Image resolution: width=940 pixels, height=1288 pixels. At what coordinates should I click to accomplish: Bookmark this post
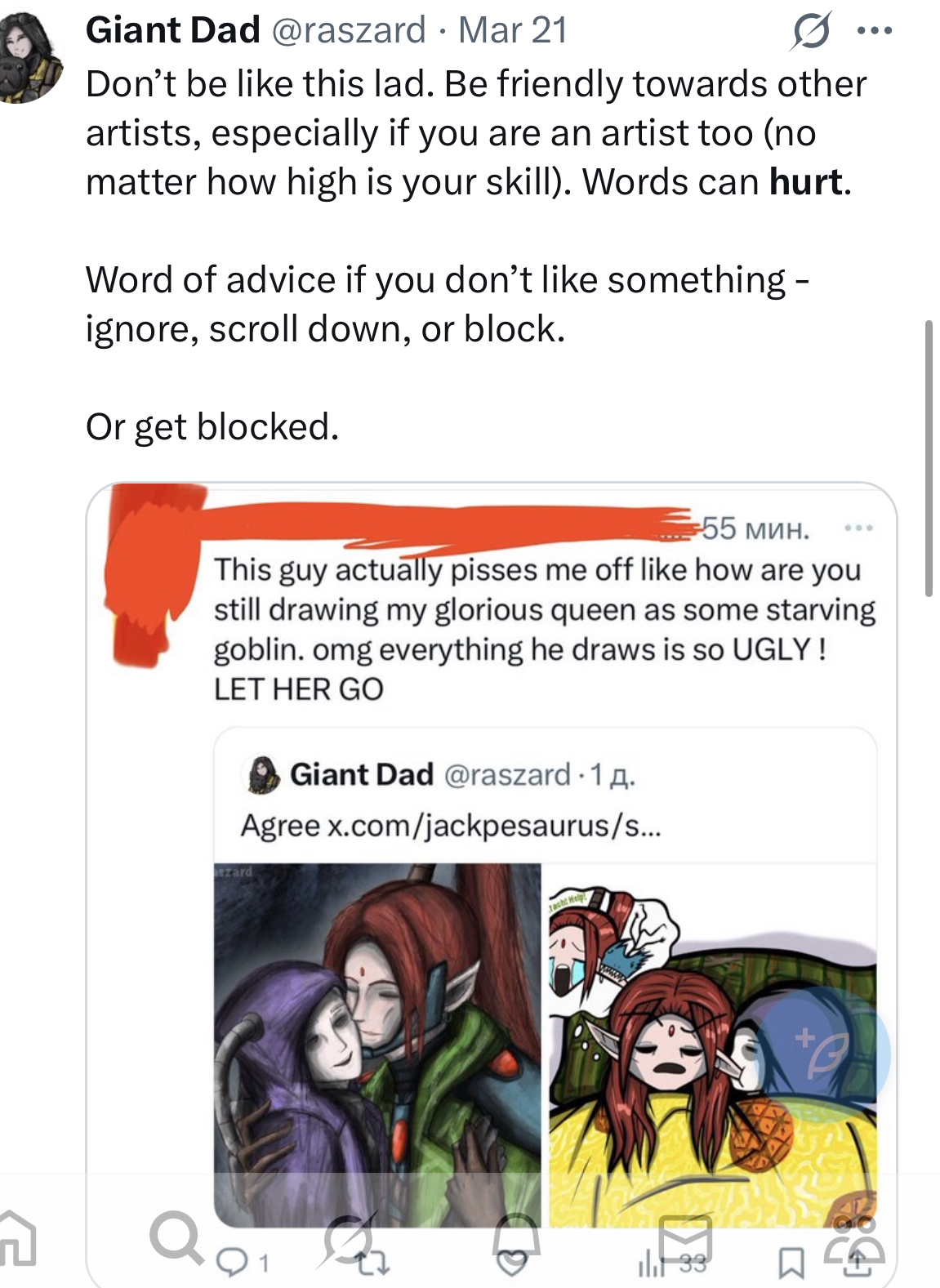point(790,1263)
